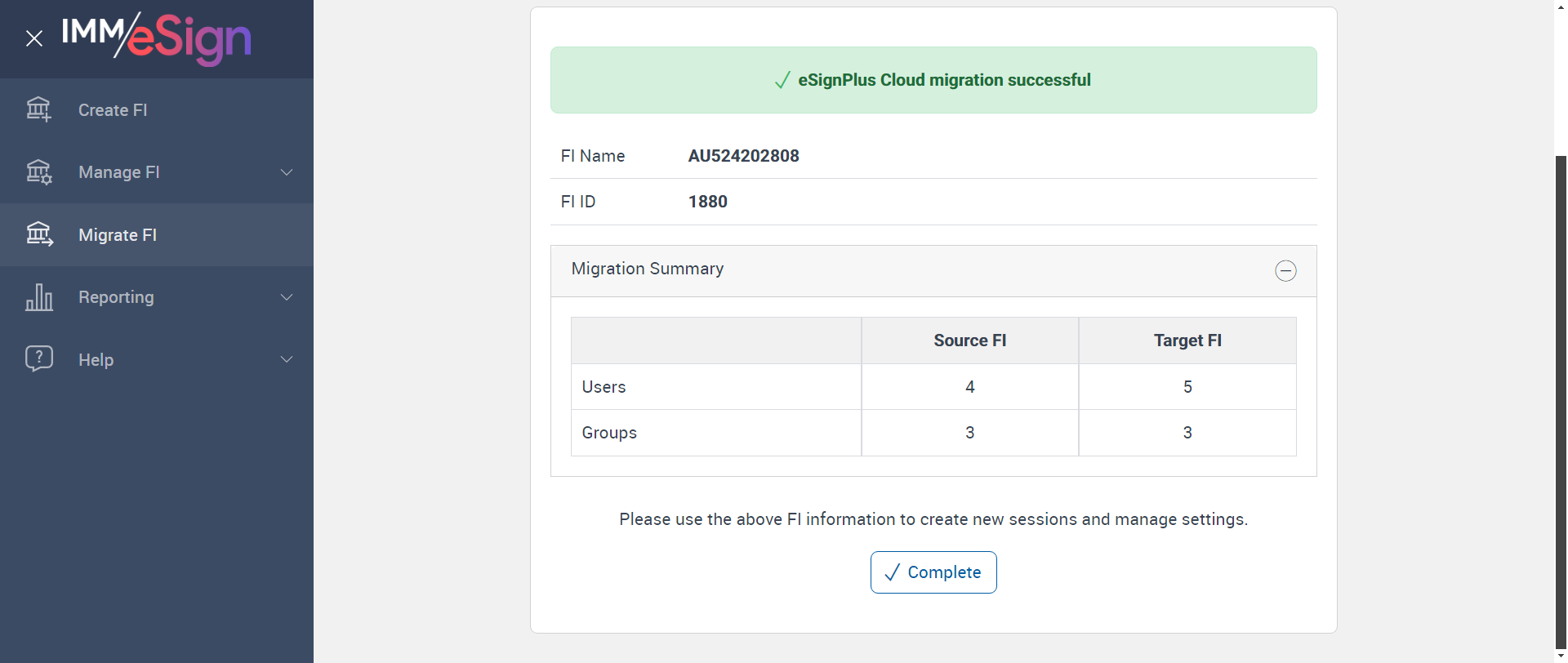1568x663 pixels.
Task: Expand the Manage FI chevron
Action: click(287, 172)
